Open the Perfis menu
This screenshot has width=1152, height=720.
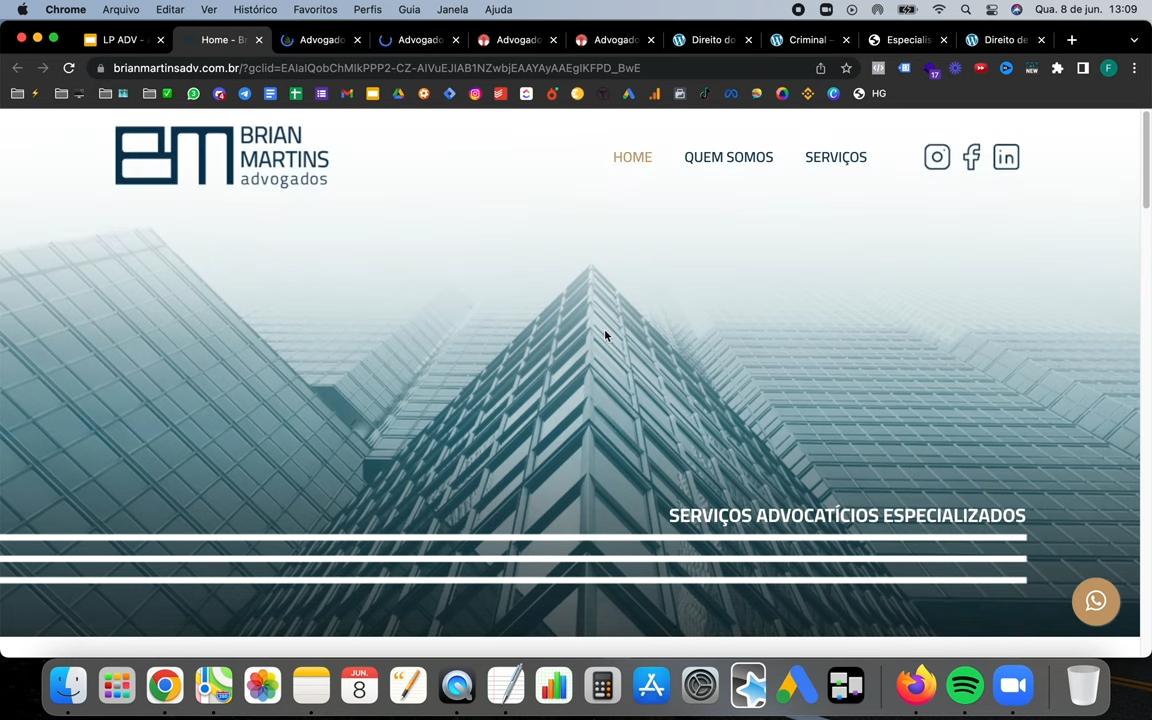(367, 10)
